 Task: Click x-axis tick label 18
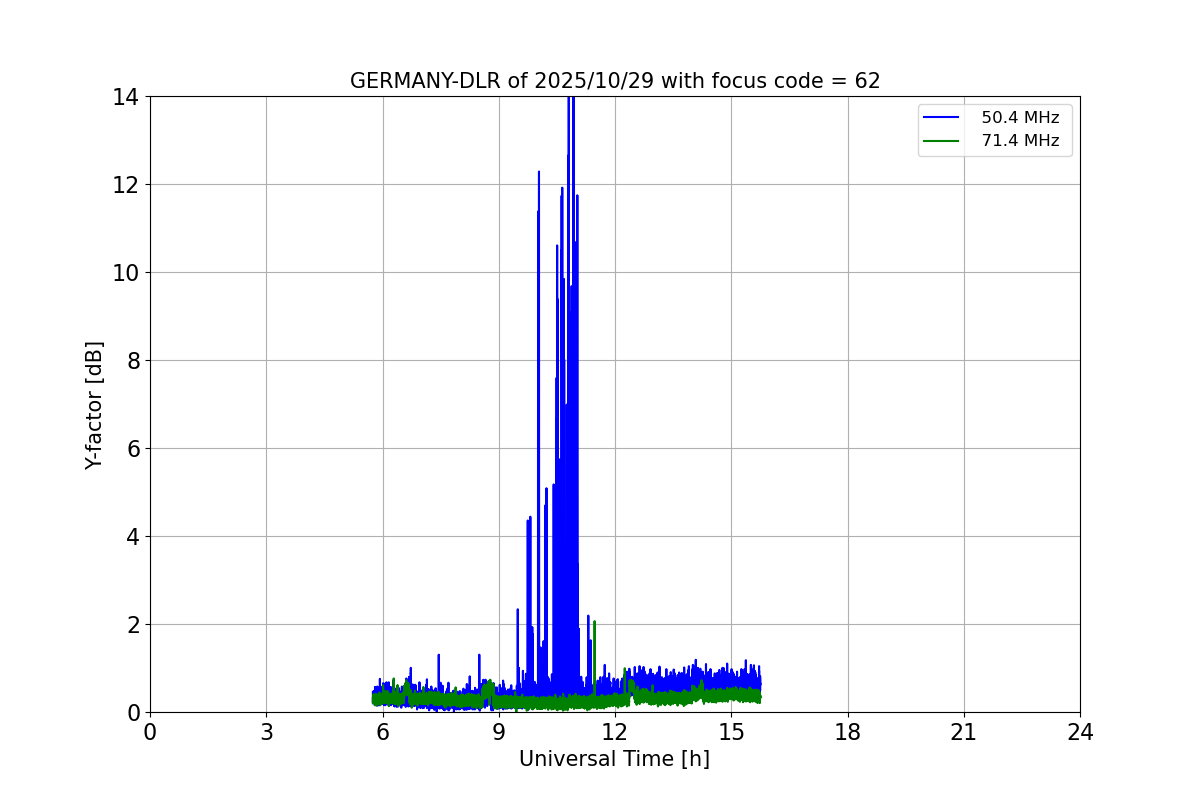[x=847, y=732]
